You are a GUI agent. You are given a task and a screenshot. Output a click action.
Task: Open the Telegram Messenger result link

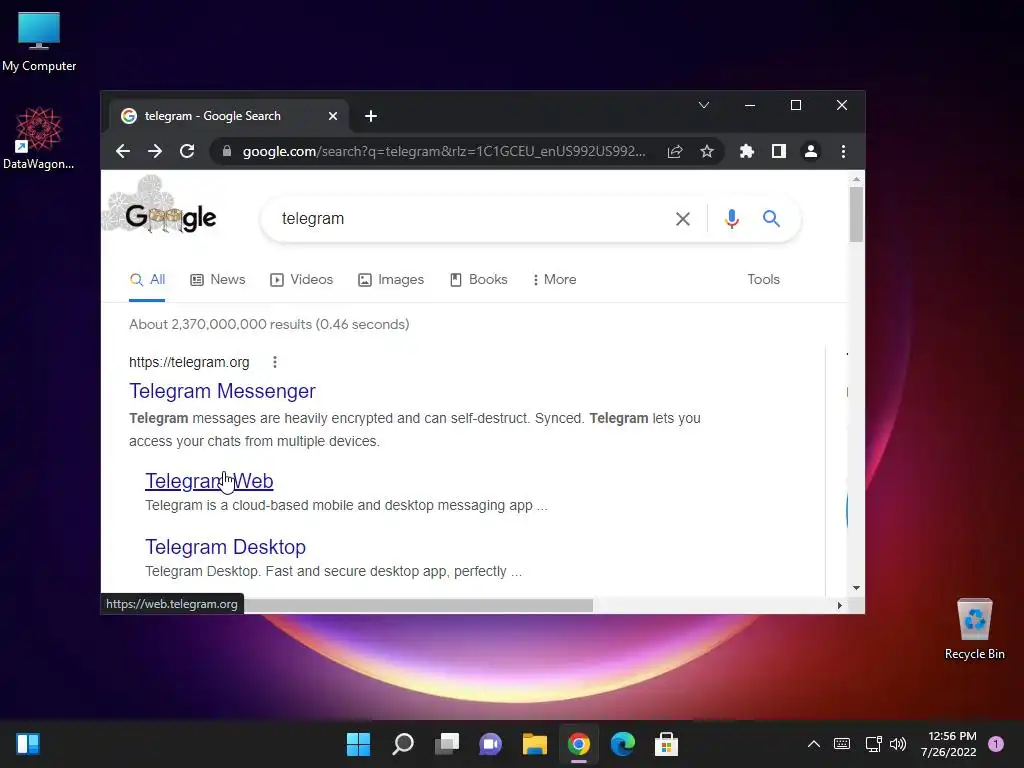coord(222,391)
